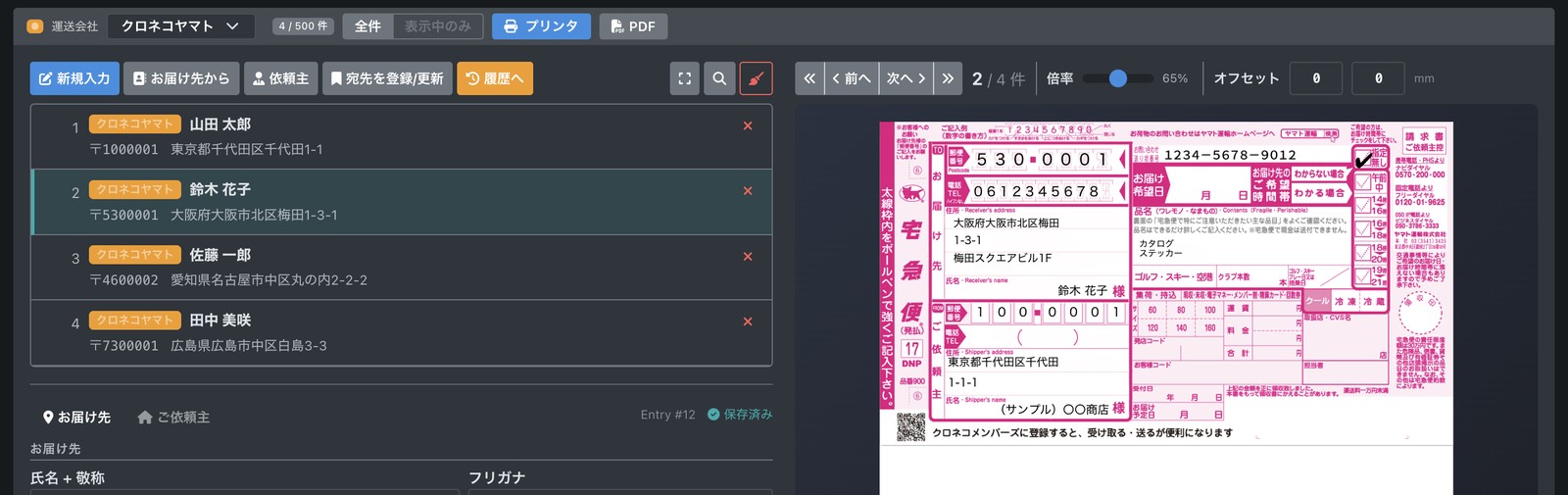Screen dimensions: 1568x495
Task: Select the 鈴木 花子 list row
Action: [x=402, y=202]
